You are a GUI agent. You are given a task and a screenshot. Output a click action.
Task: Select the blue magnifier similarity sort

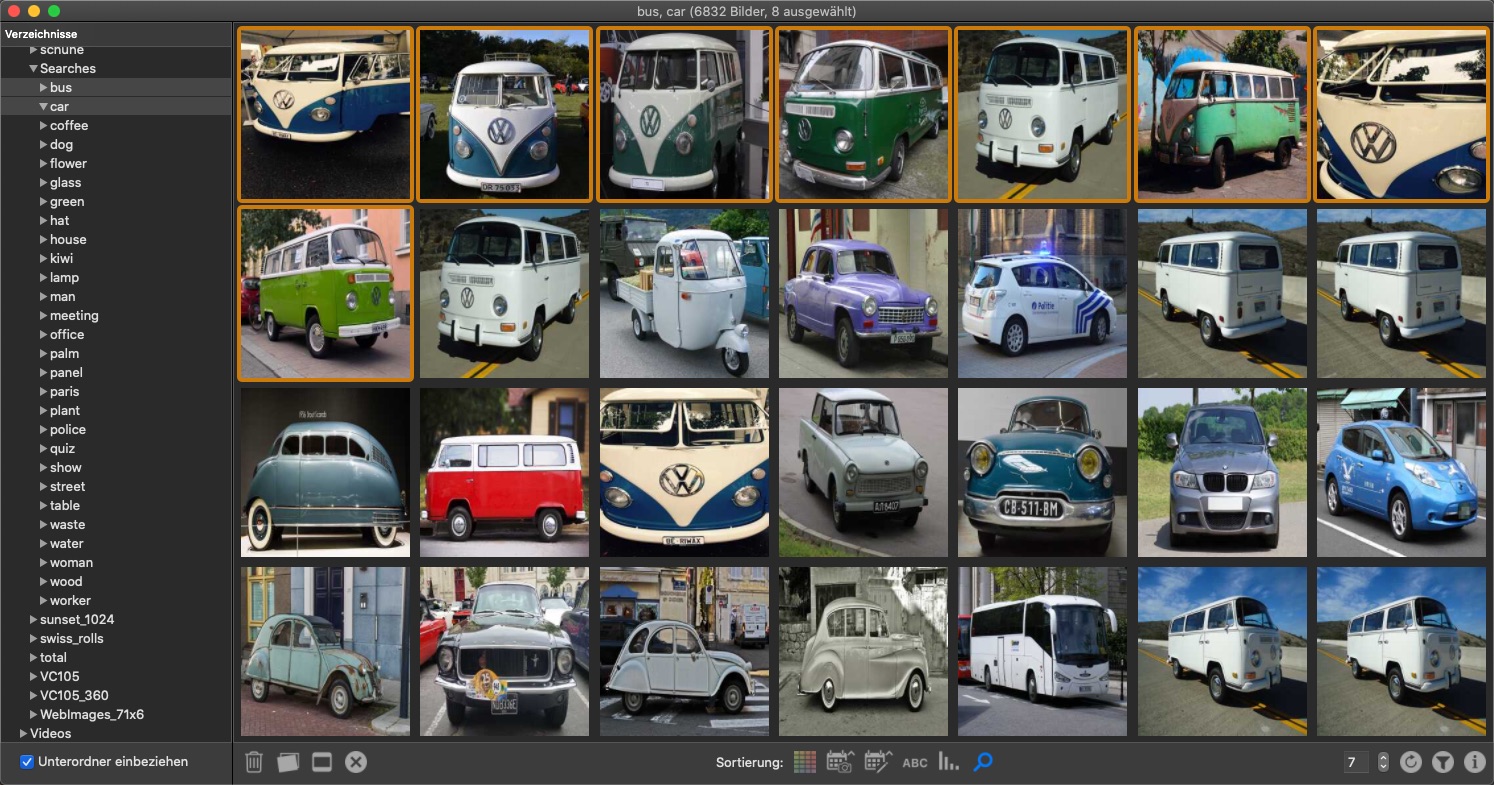point(983,762)
